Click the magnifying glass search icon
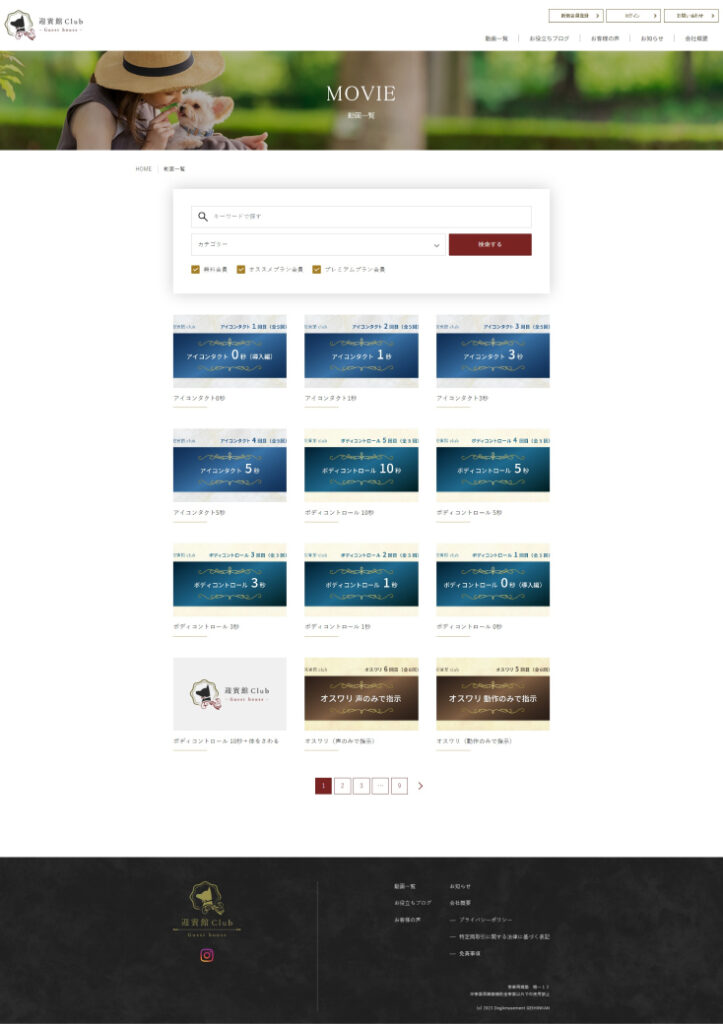 pos(203,216)
